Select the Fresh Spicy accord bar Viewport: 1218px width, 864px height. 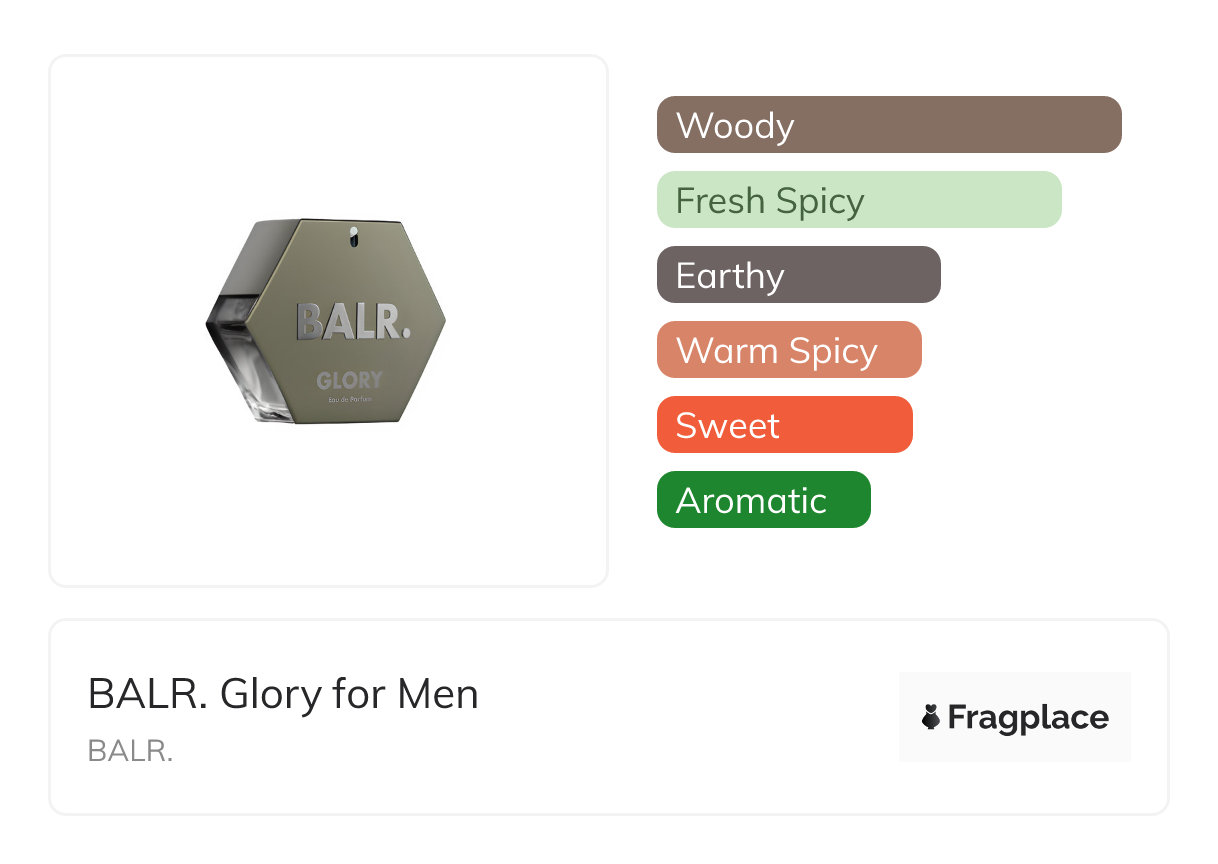pyautogui.click(x=858, y=200)
